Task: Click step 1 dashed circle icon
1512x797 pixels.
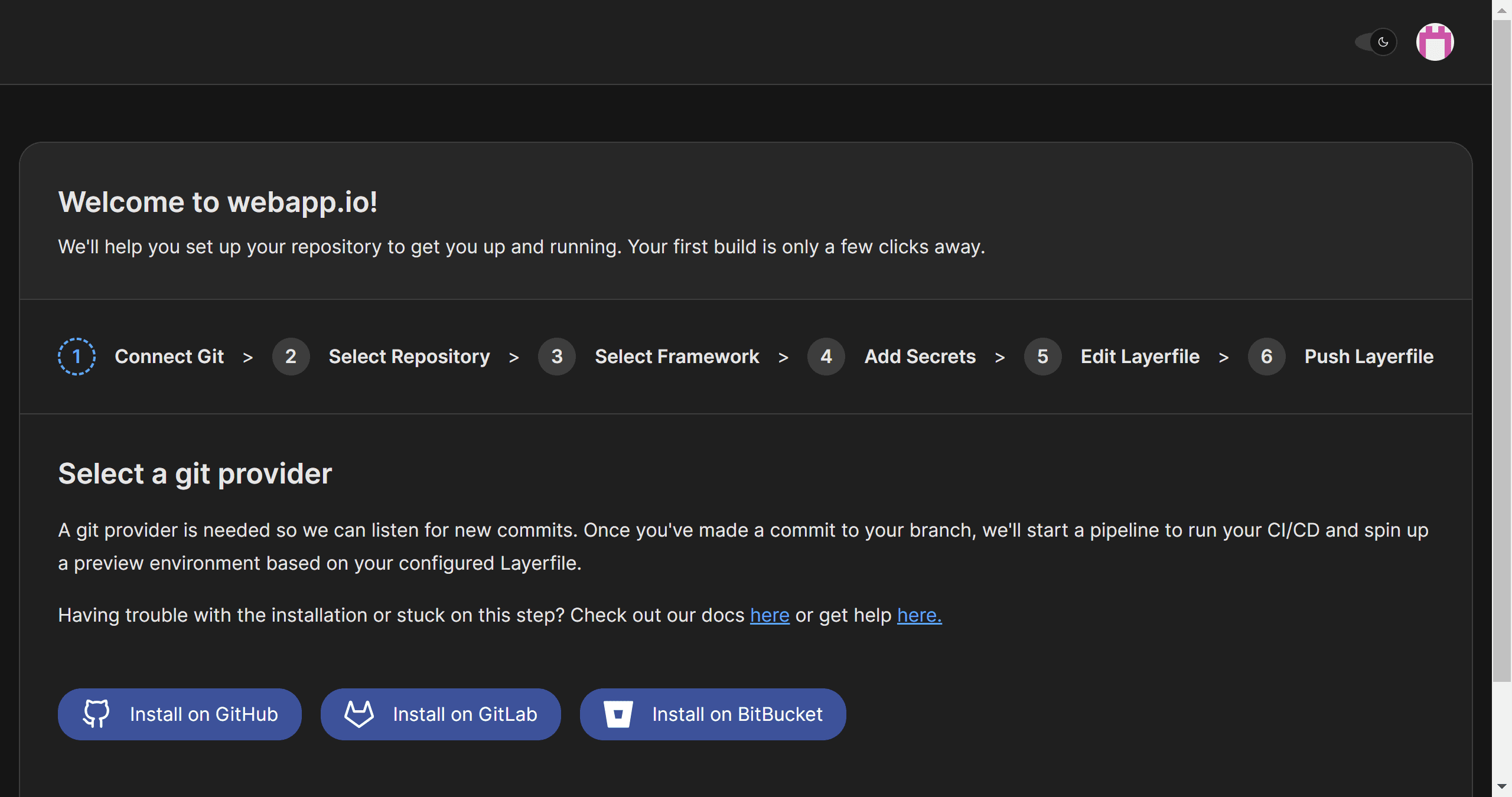Action: (77, 357)
